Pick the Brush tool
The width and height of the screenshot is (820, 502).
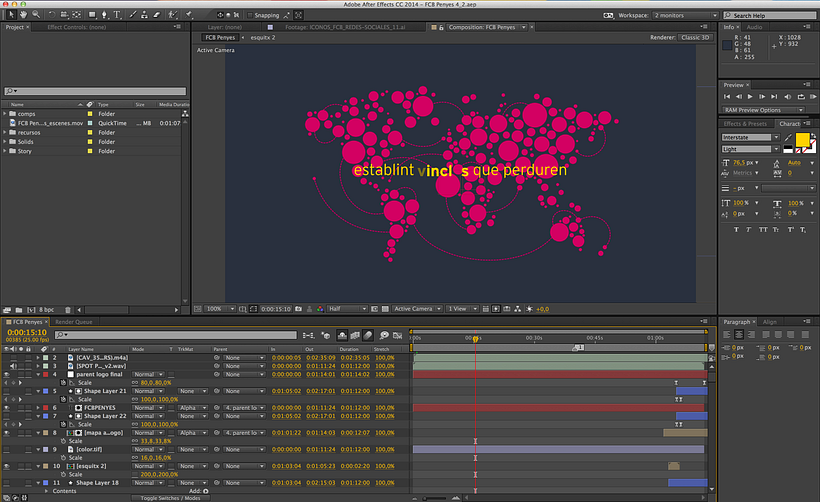[x=131, y=16]
